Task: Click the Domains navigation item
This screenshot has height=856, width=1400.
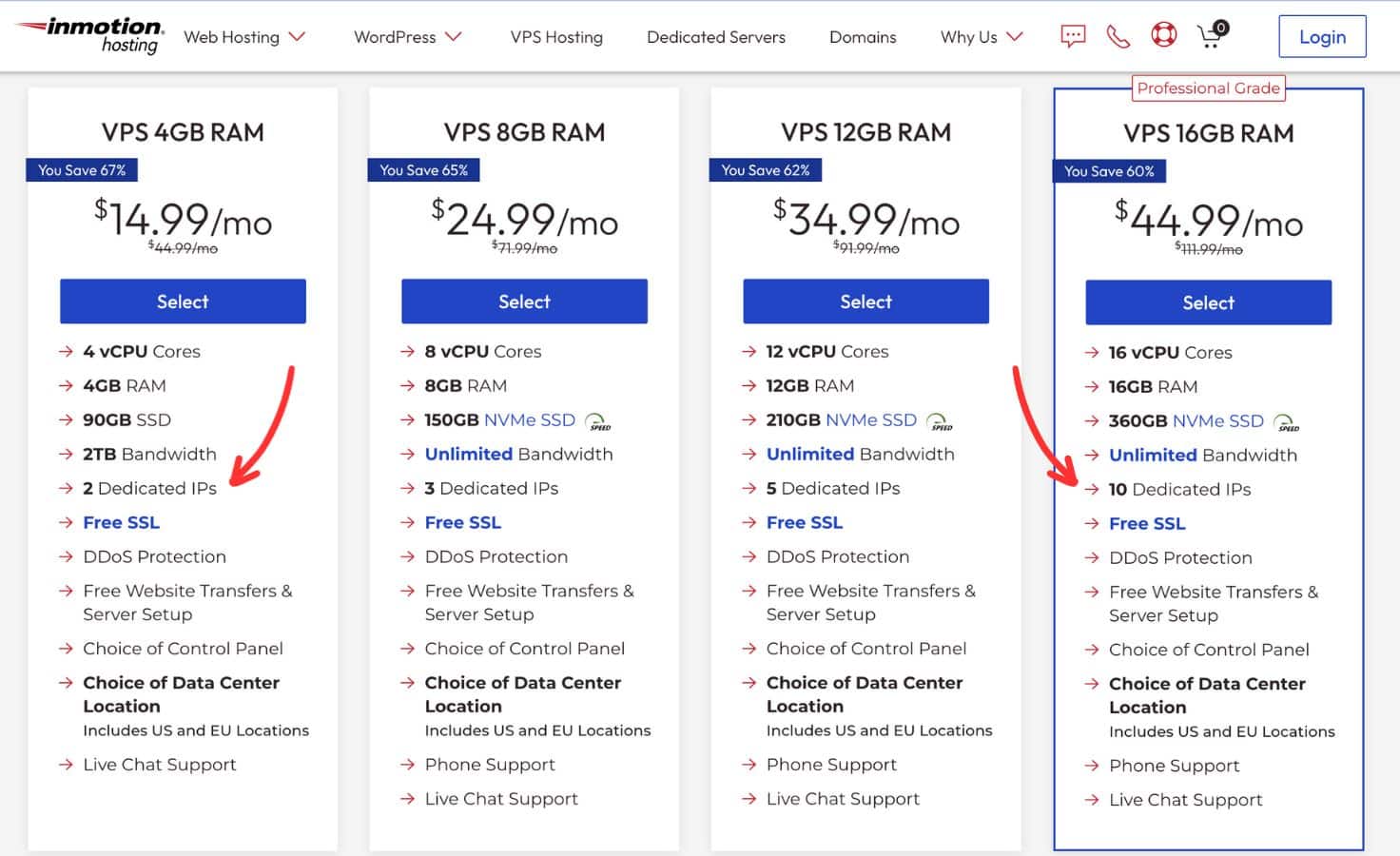Action: pos(862,37)
